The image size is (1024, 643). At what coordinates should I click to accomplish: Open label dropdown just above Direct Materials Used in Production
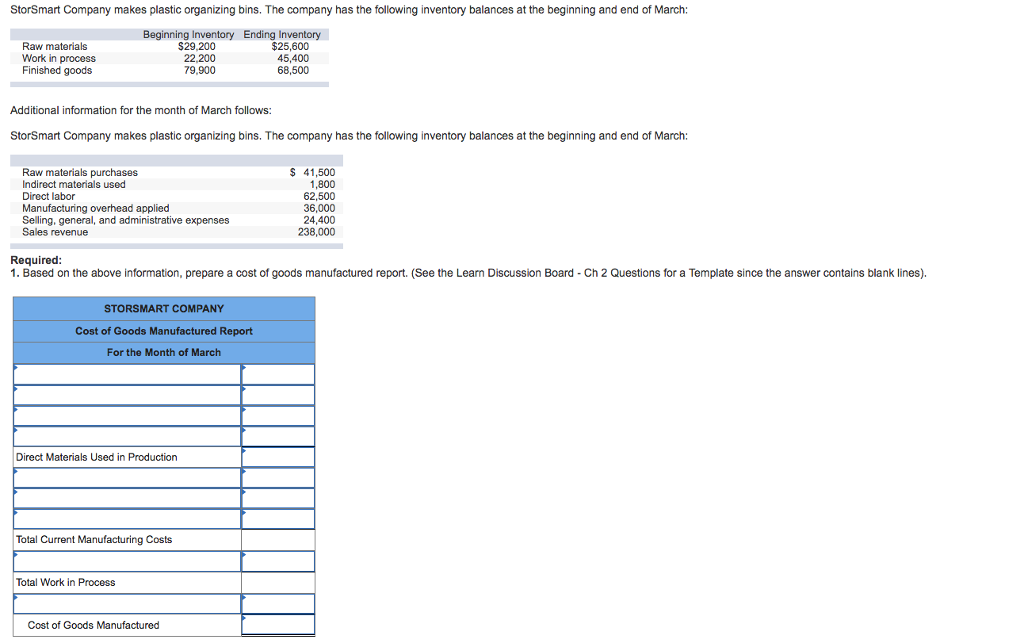(x=127, y=437)
